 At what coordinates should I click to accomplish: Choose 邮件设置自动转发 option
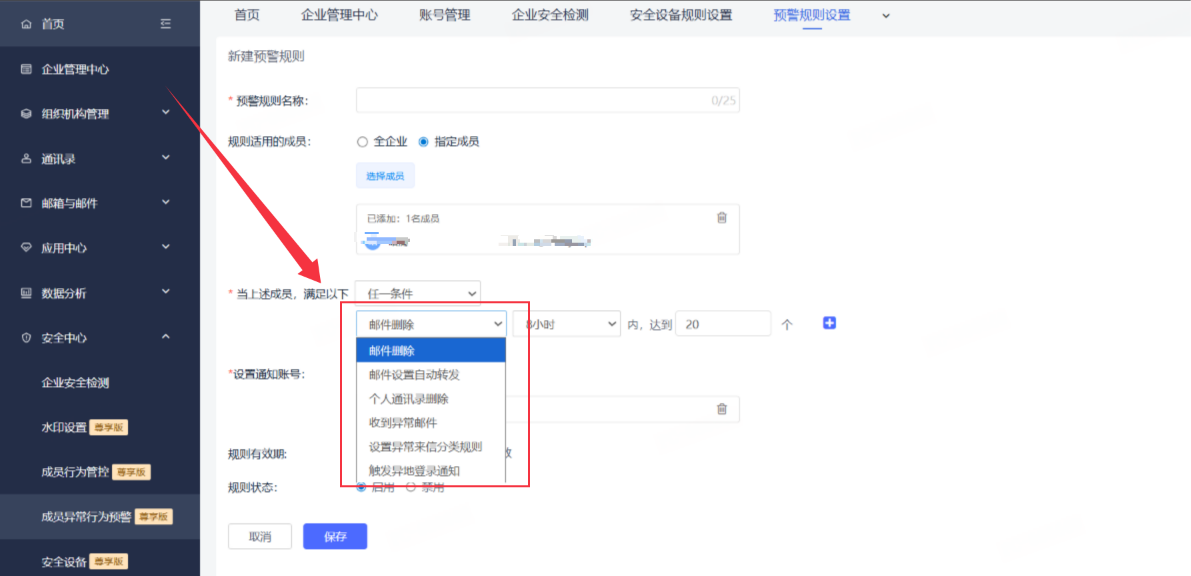coord(431,375)
